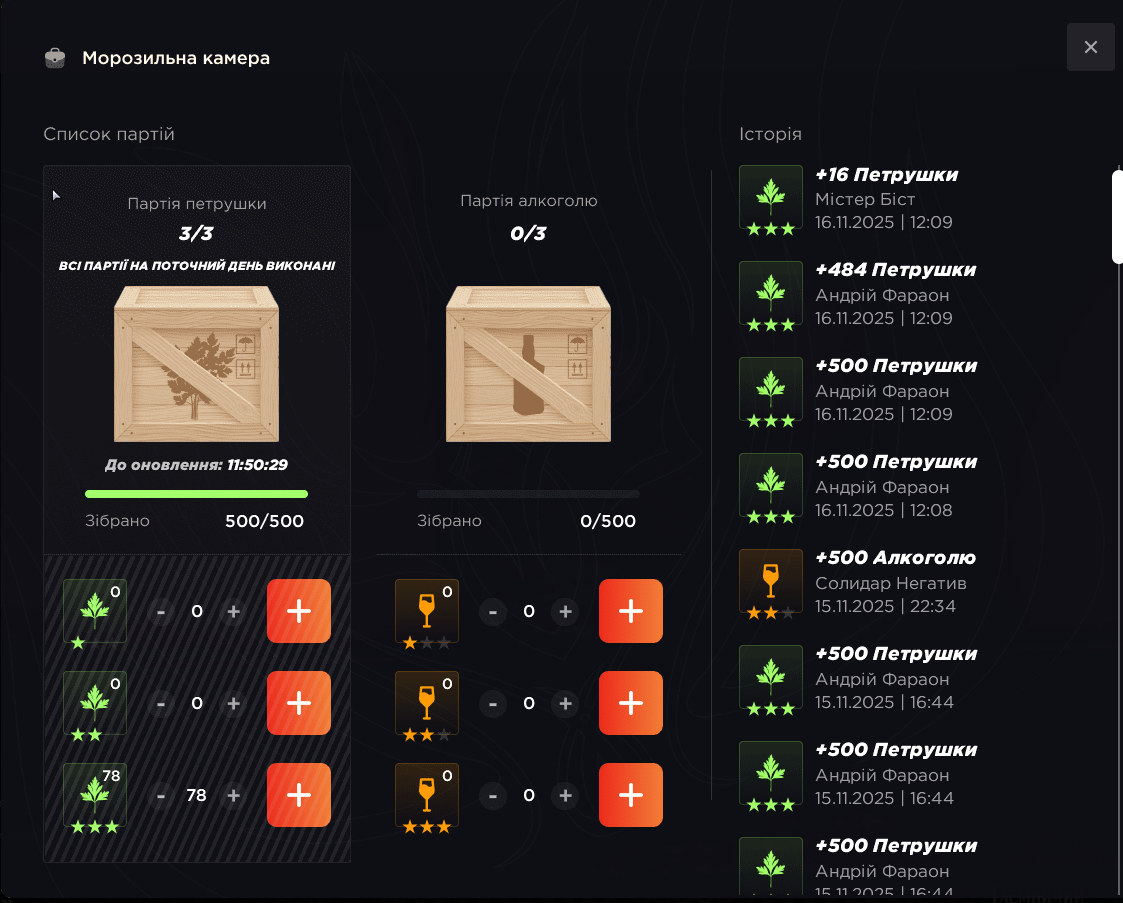
Task: Close the Морозильна камера window
Action: 1090,47
